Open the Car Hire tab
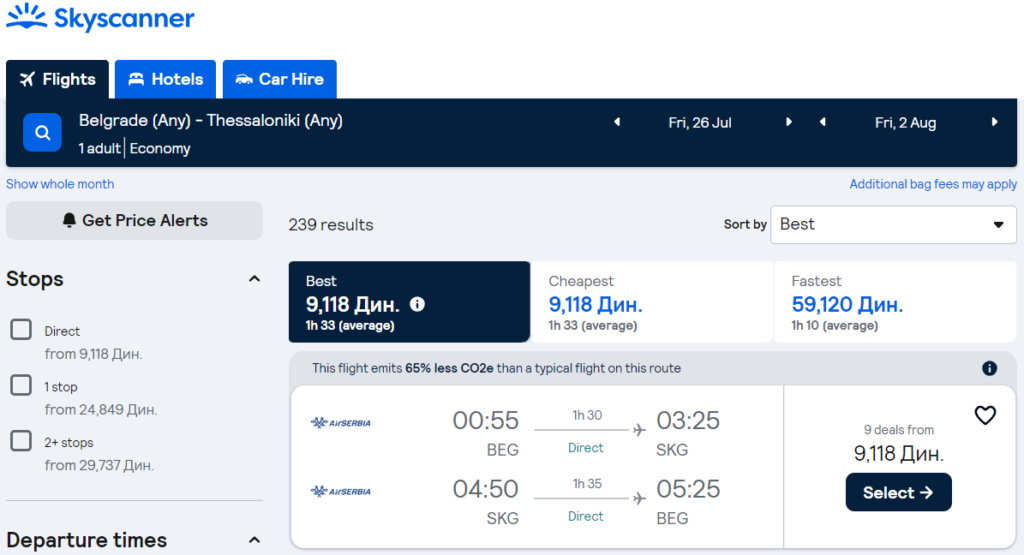The image size is (1024, 555). [x=280, y=80]
